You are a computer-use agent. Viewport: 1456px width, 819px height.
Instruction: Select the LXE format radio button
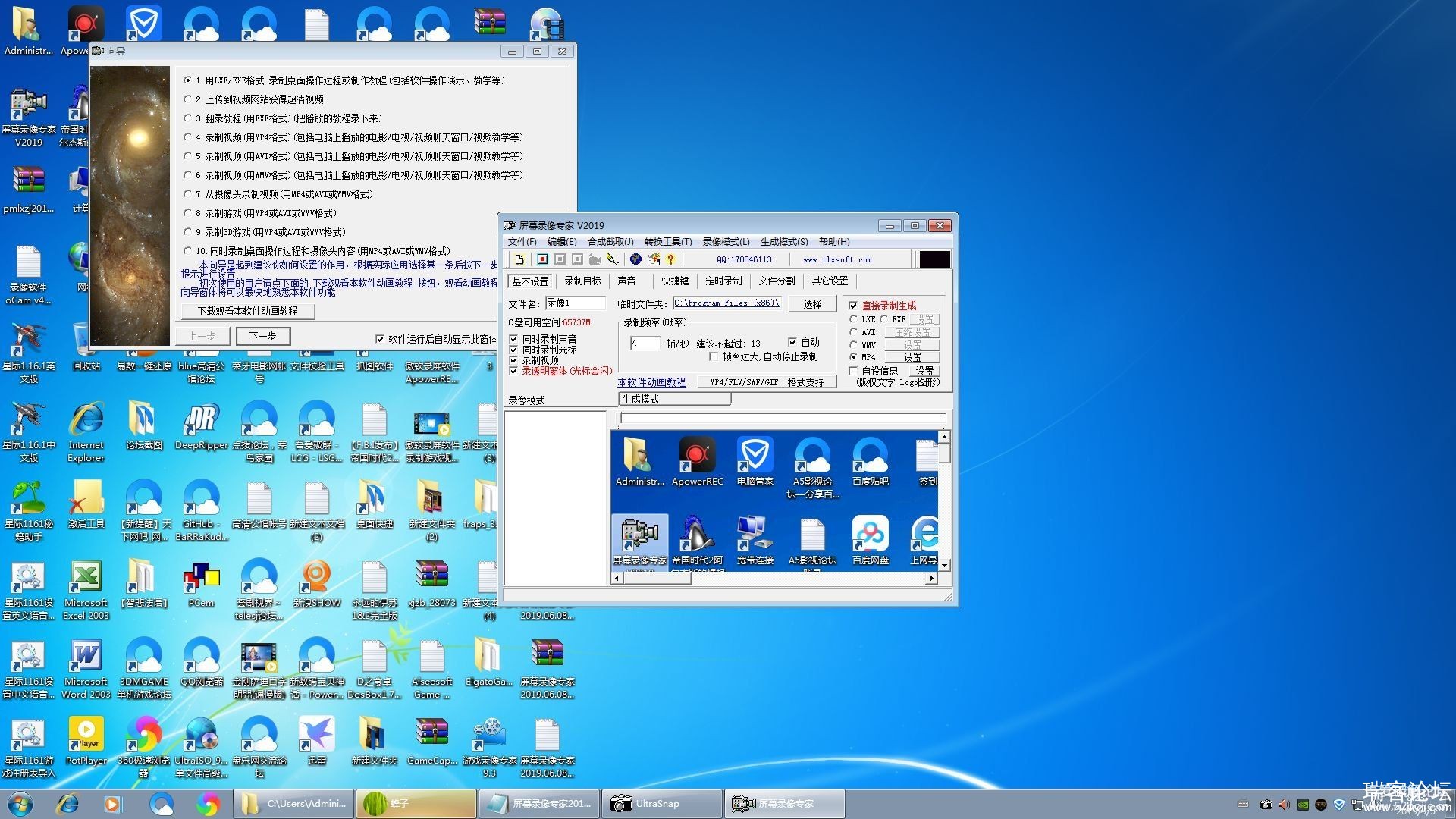pyautogui.click(x=854, y=319)
